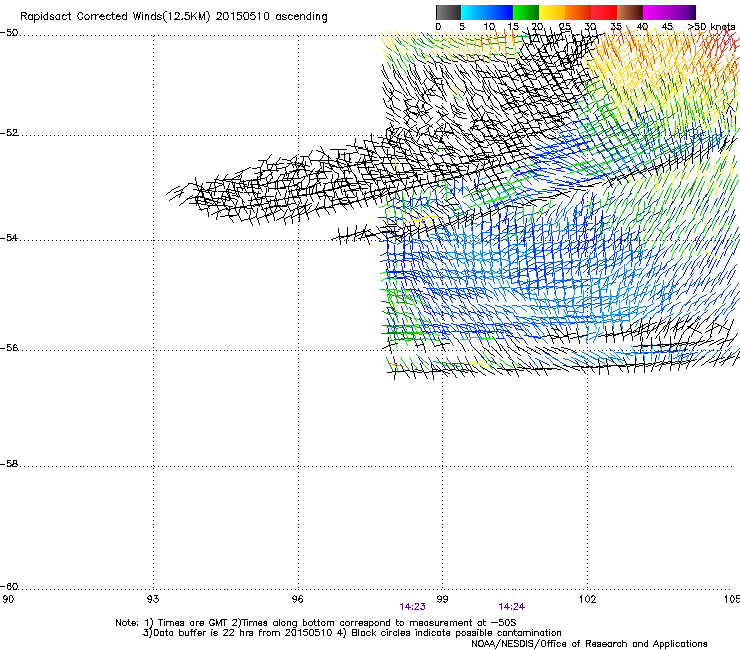Click the legend tick label '40'
Screen dimensions: 740x650
(x=642, y=27)
